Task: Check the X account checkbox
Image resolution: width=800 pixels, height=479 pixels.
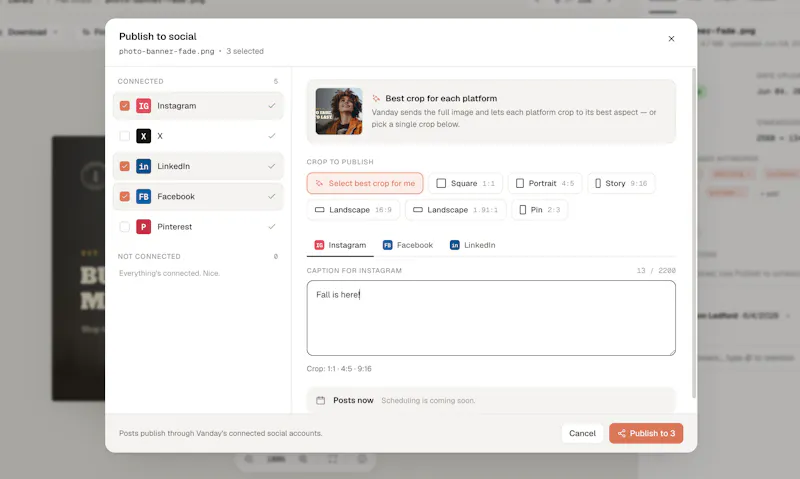Action: click(124, 136)
